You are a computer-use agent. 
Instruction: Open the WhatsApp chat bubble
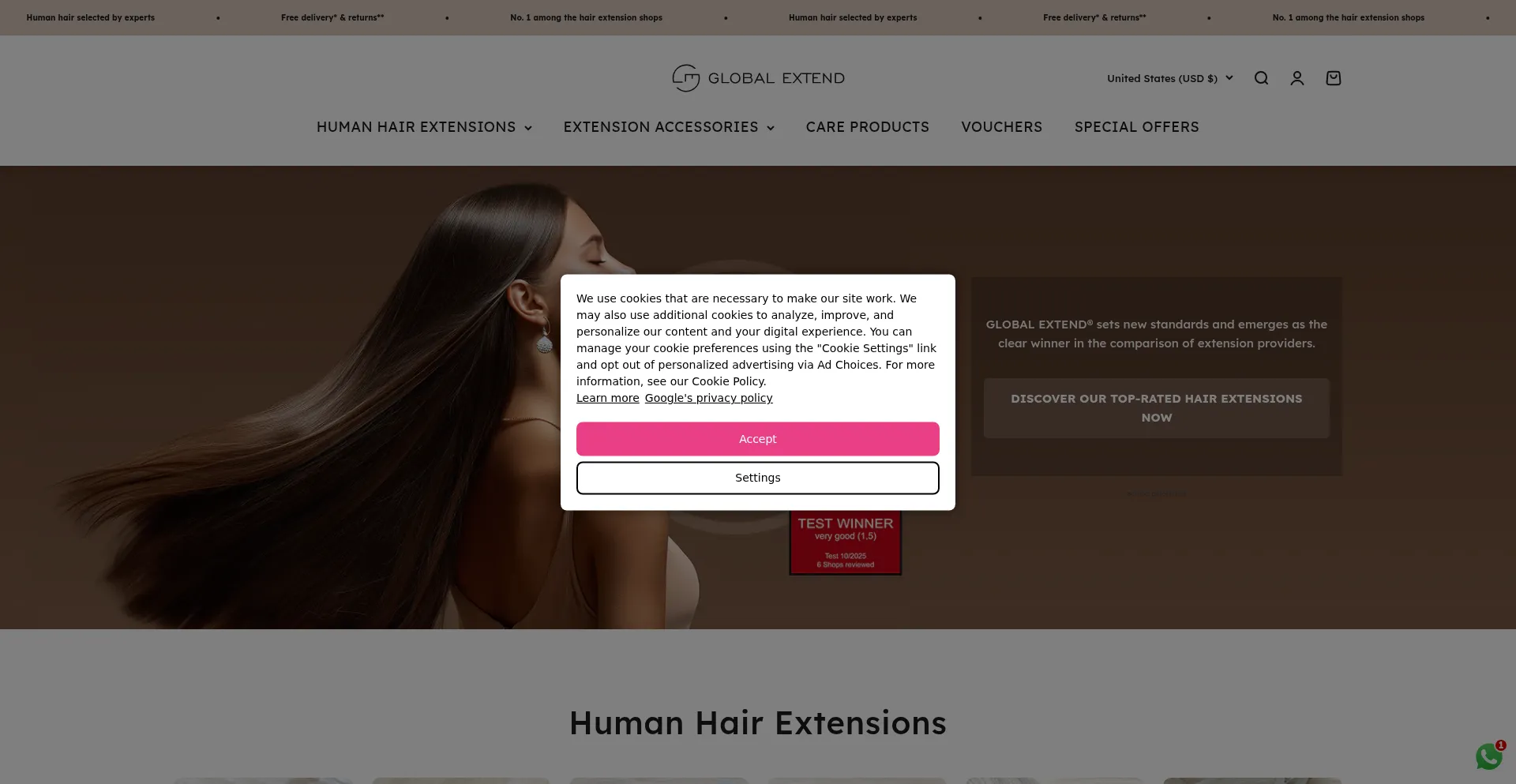point(1489,756)
